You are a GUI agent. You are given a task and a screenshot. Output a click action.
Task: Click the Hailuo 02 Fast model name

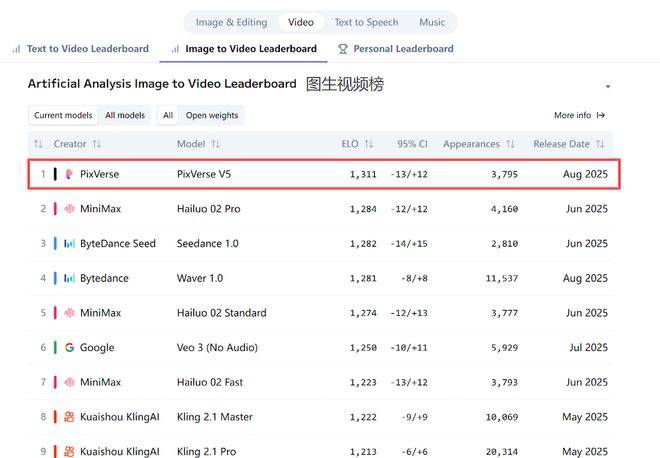point(210,382)
